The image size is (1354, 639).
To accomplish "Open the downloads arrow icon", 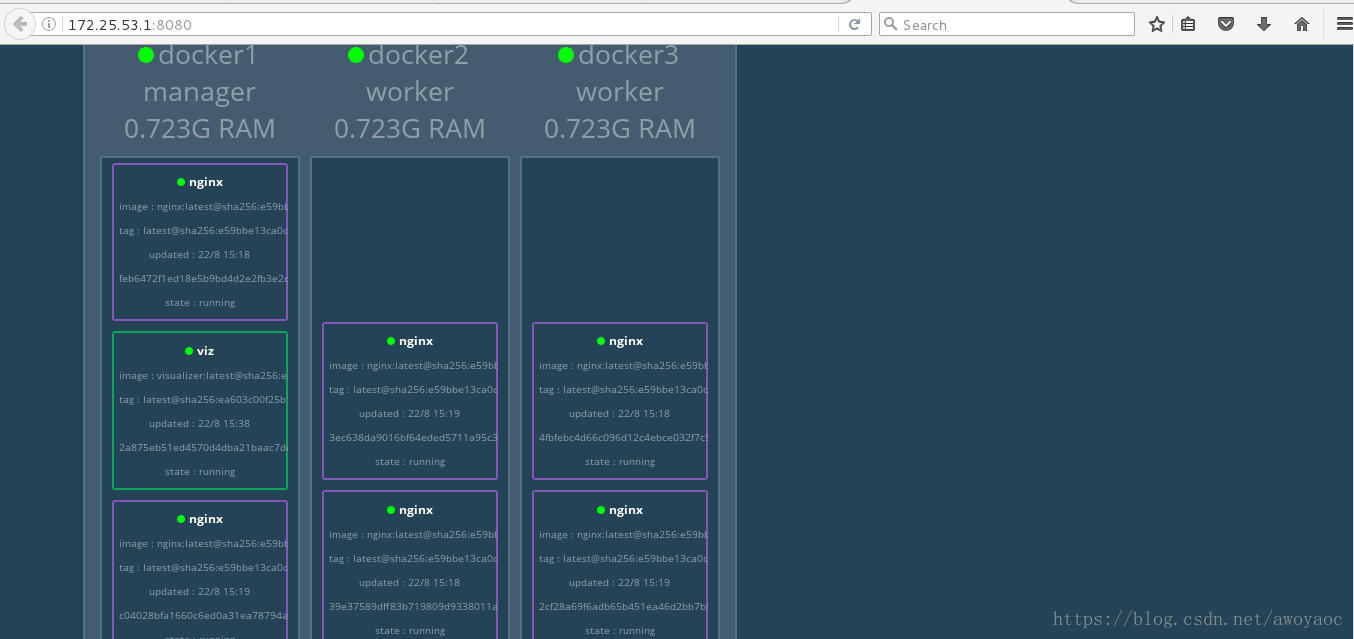I will 1264,25.
